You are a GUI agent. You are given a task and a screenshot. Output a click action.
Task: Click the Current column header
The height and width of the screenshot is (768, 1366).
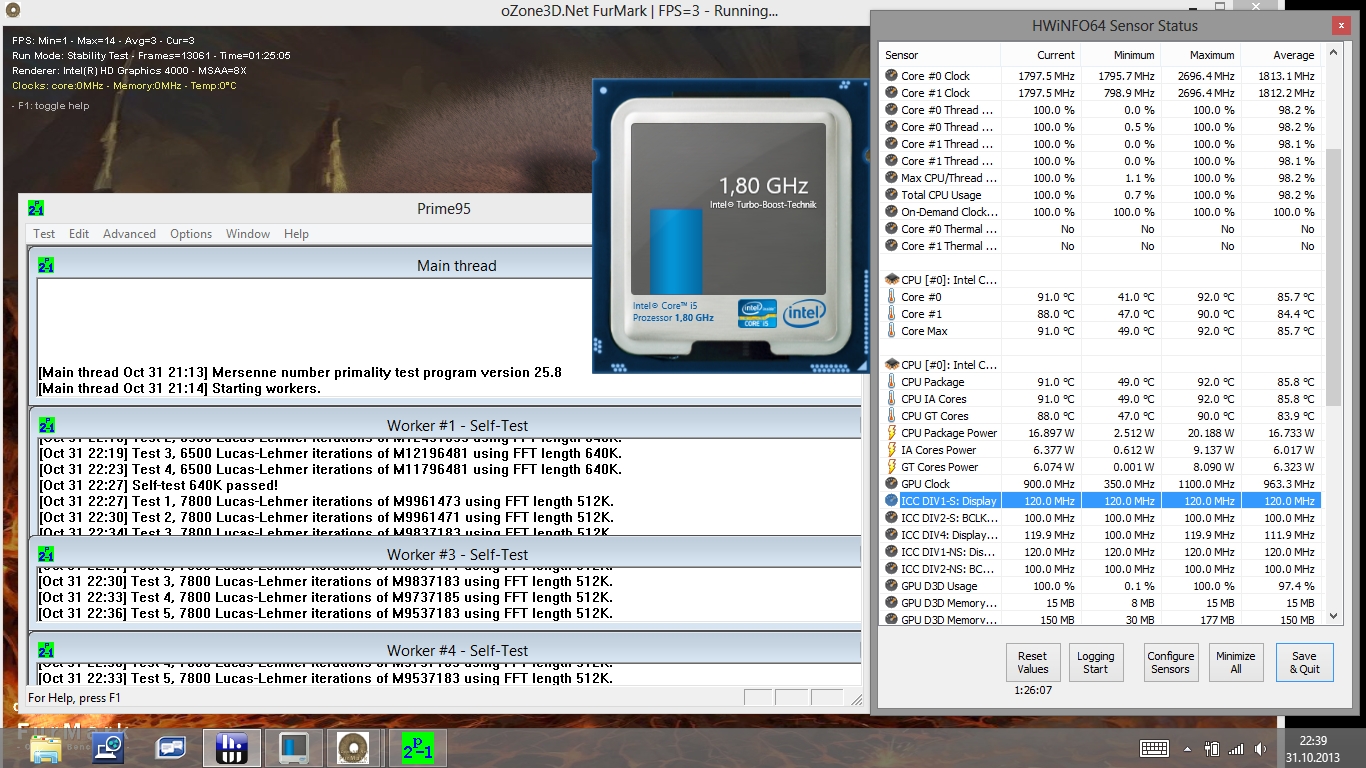click(x=1041, y=55)
